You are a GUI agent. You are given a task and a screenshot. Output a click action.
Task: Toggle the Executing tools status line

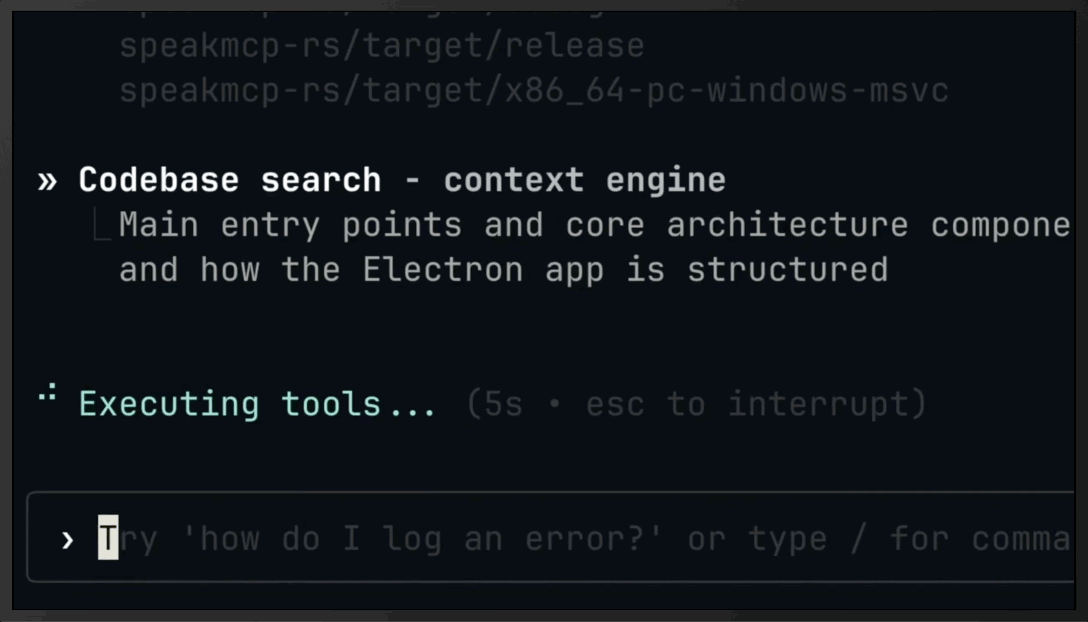click(257, 402)
